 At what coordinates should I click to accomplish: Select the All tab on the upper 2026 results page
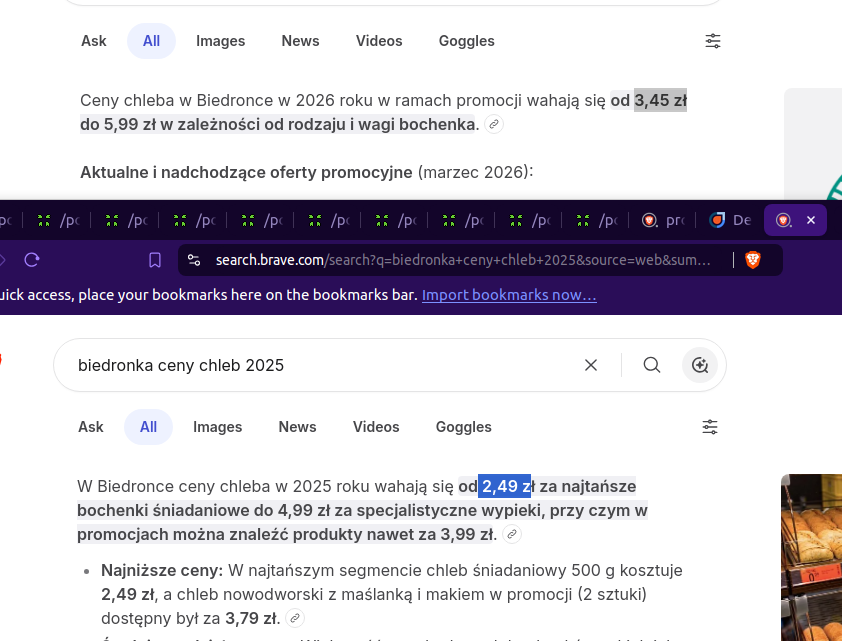pos(151,41)
